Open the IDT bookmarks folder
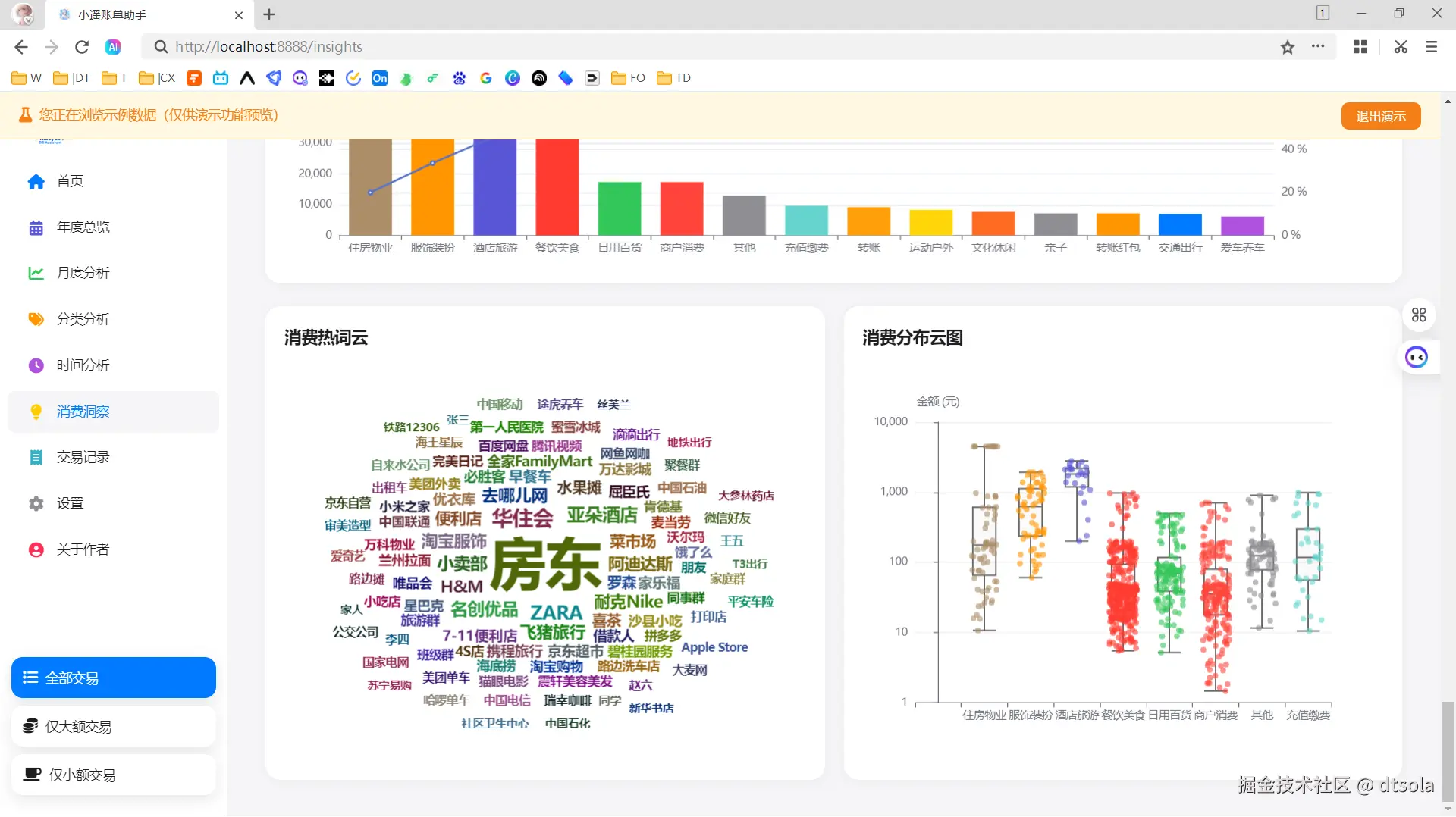The image size is (1456, 817). click(x=72, y=78)
